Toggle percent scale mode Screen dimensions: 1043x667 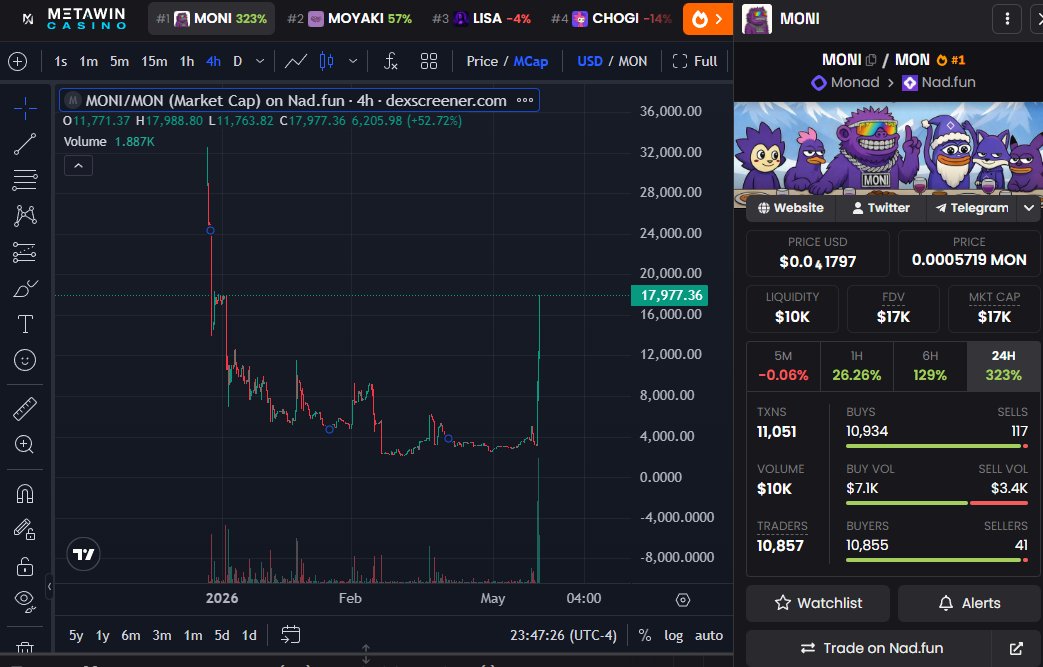coord(645,635)
